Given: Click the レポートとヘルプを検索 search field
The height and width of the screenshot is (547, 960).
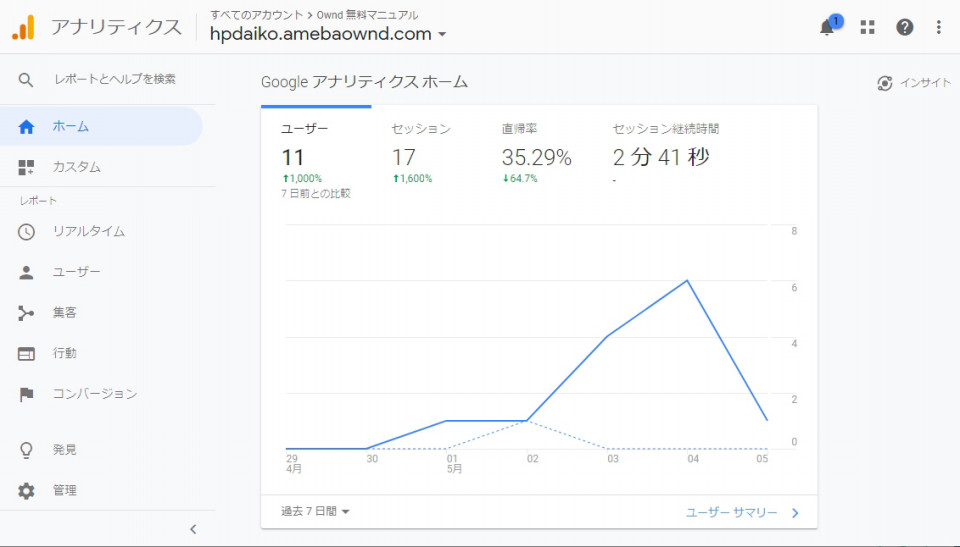Looking at the screenshot, I should coord(115,80).
